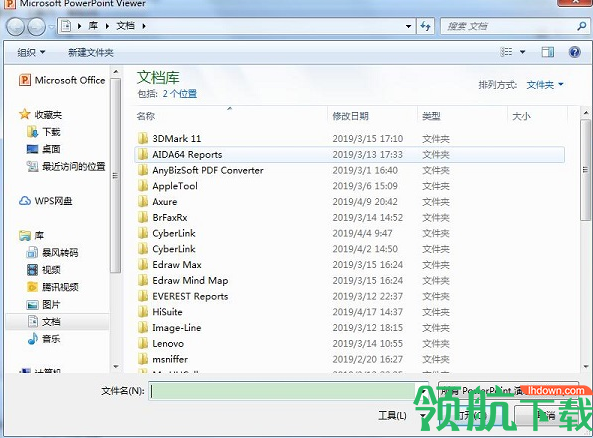593x438 pixels.
Task: Click 库 in the address breadcrumb
Action: click(93, 26)
